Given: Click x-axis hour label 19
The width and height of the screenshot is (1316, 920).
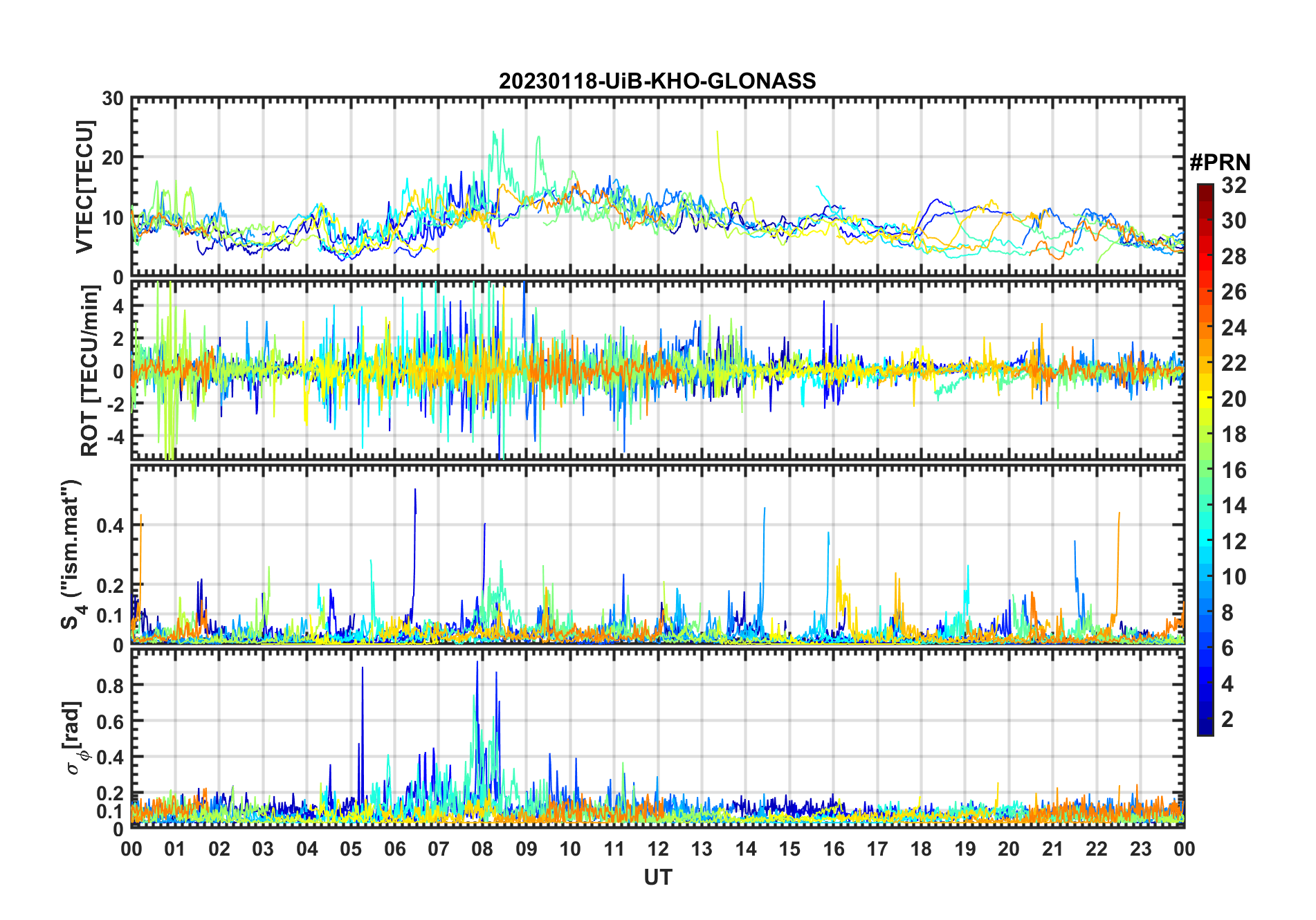Looking at the screenshot, I should (965, 849).
